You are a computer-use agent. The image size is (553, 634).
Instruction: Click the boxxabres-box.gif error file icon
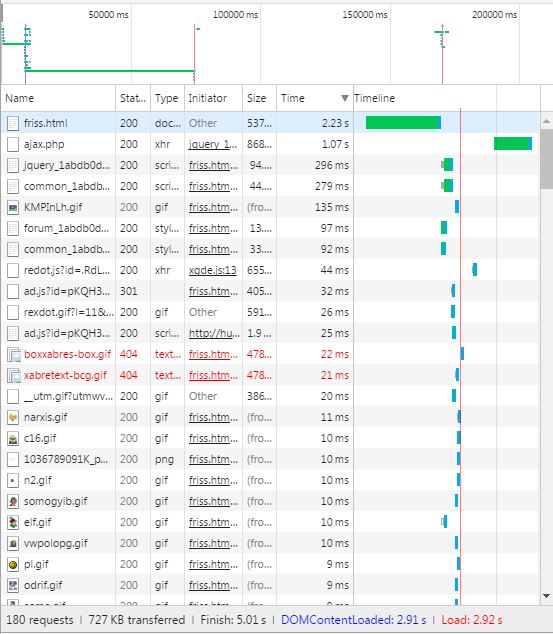coord(14,355)
